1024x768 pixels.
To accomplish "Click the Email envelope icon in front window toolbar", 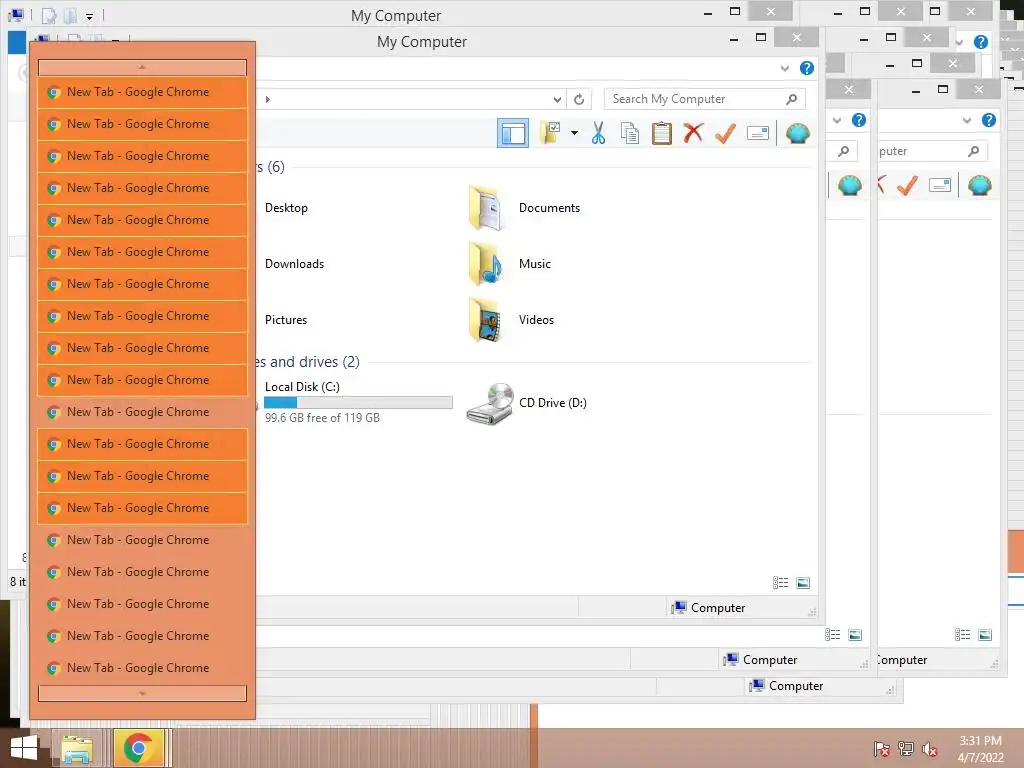I will [x=758, y=133].
